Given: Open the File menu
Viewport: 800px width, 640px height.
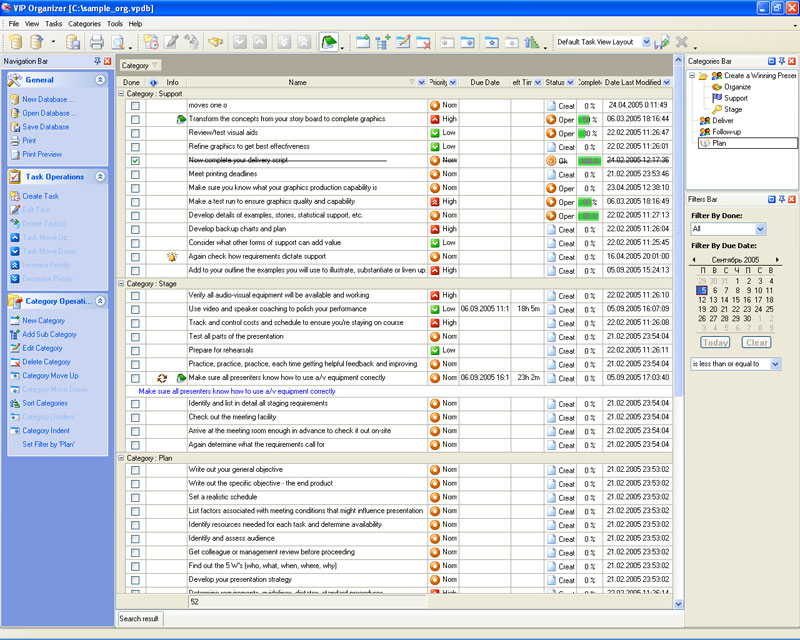Looking at the screenshot, I should pyautogui.click(x=14, y=23).
